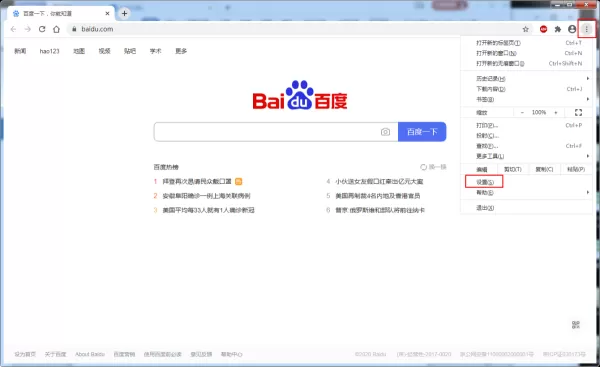Go to the browser home page
Image resolution: width=600 pixels, height=367 pixels.
tap(56, 29)
